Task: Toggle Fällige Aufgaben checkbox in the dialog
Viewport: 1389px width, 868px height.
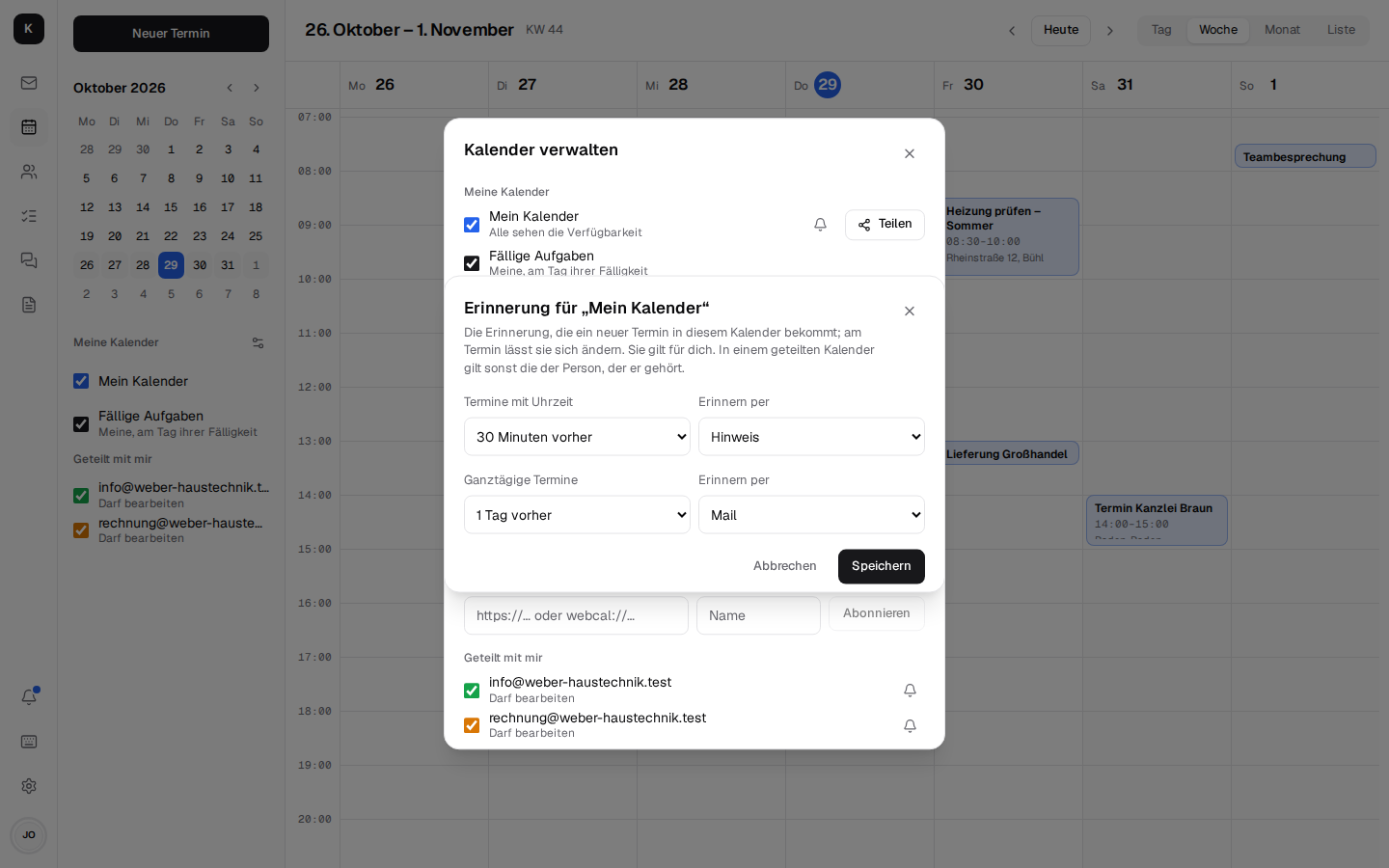Action: coord(472,263)
